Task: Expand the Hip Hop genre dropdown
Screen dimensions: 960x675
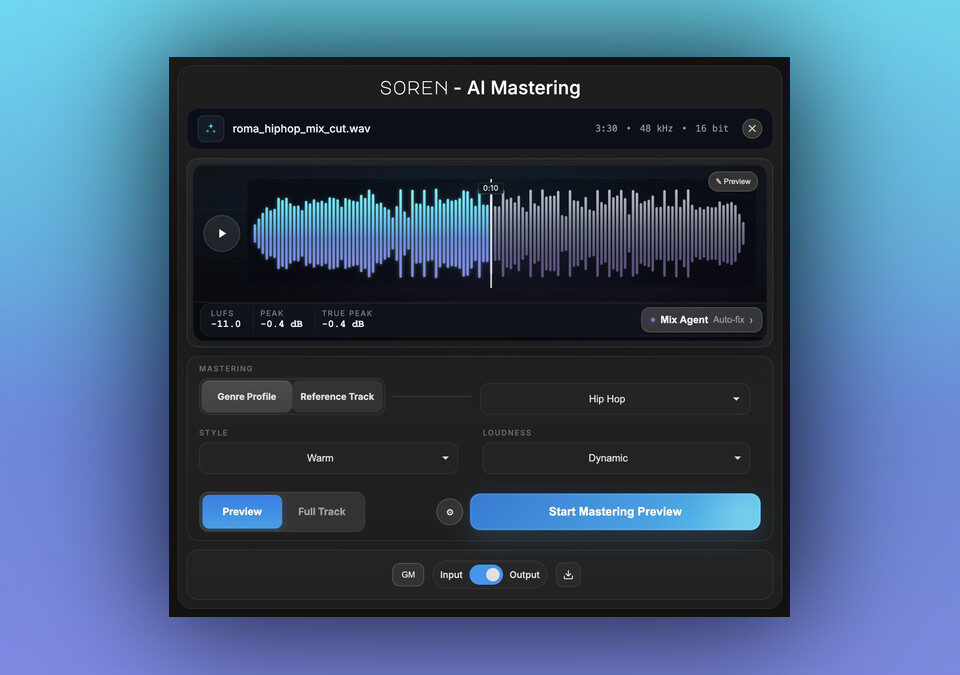Action: pyautogui.click(x=615, y=399)
